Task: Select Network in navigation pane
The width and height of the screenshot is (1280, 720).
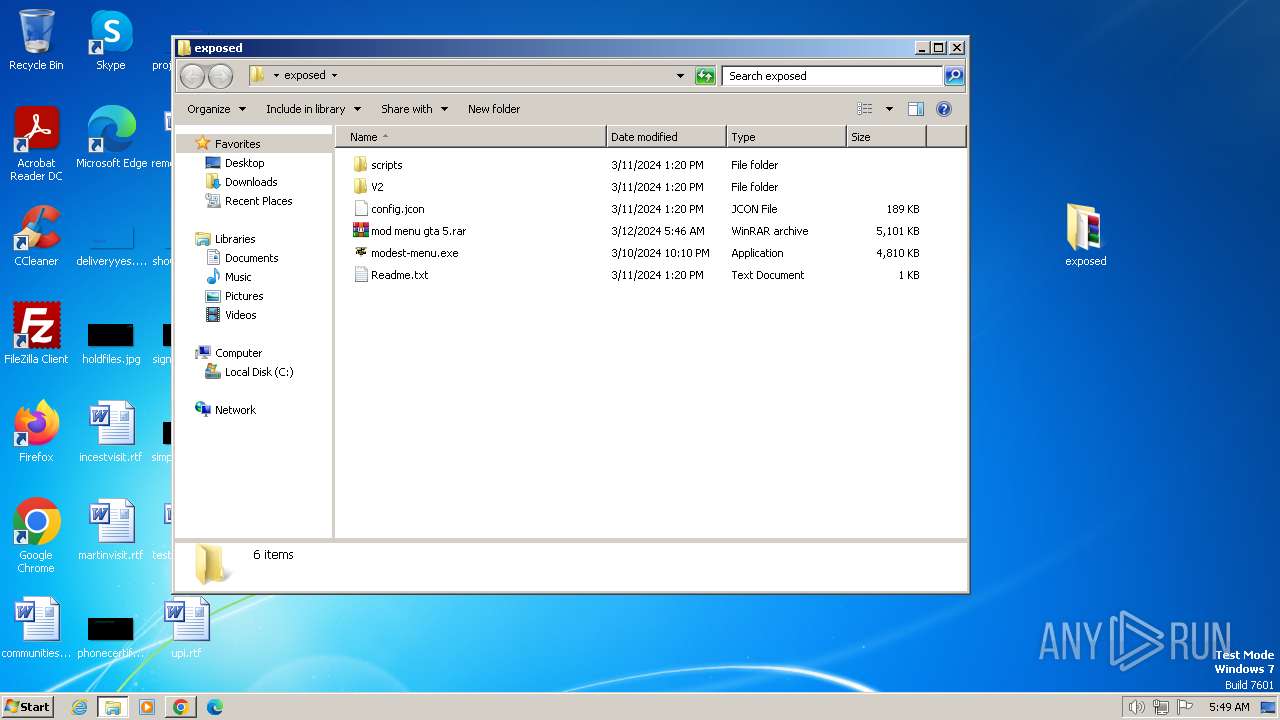Action: [235, 410]
